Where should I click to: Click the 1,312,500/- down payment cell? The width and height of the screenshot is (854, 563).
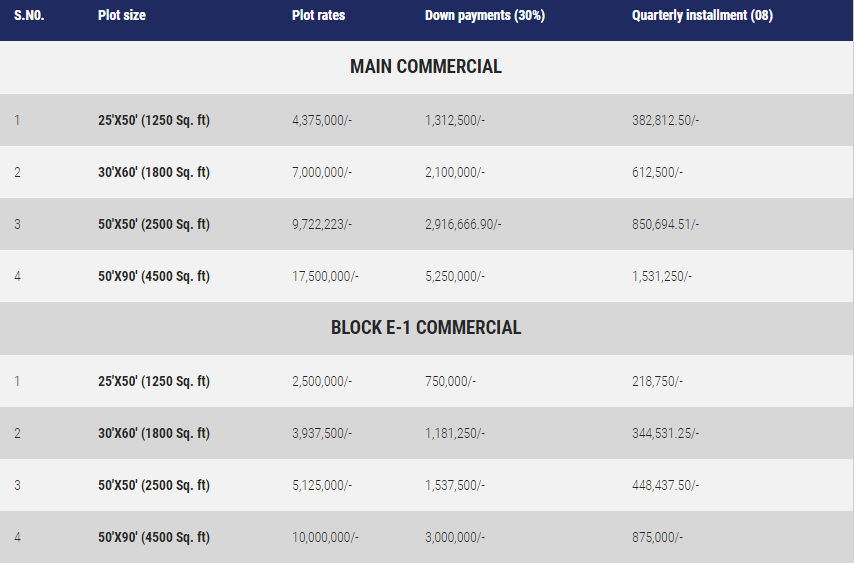[x=455, y=120]
